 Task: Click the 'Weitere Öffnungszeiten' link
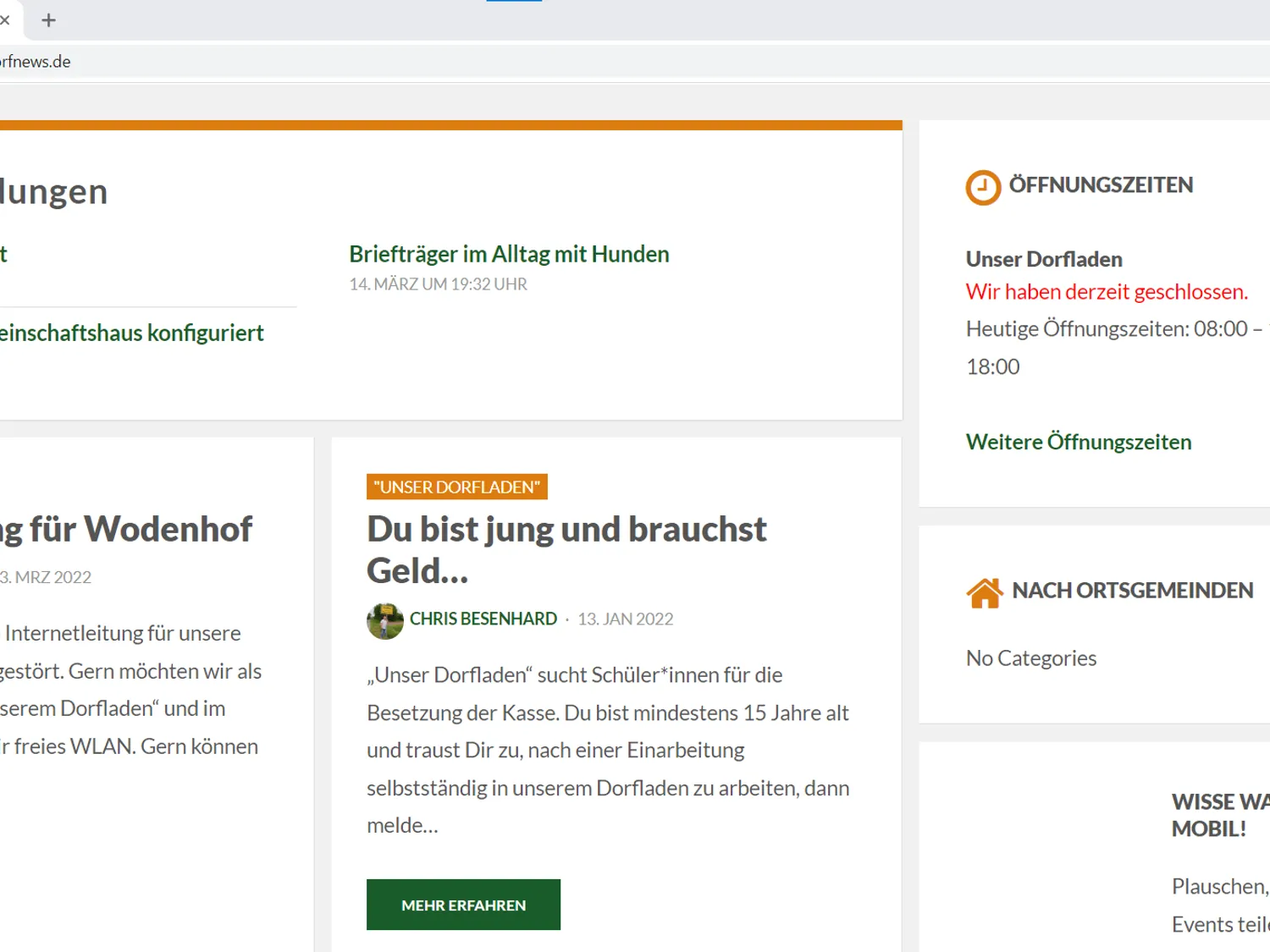click(1079, 442)
